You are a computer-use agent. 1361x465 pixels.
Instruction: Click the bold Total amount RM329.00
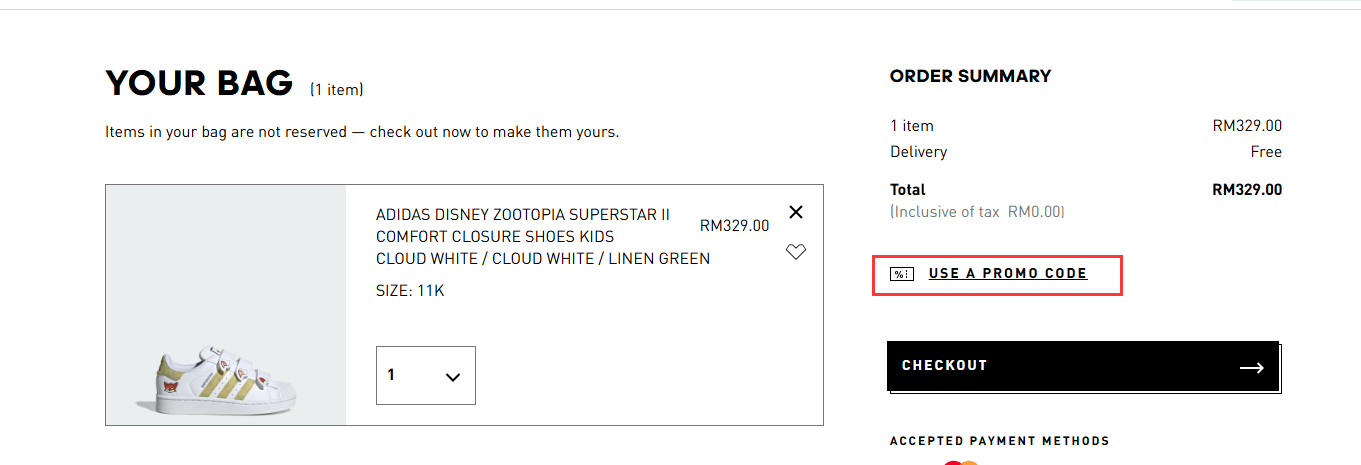[x=1246, y=190]
